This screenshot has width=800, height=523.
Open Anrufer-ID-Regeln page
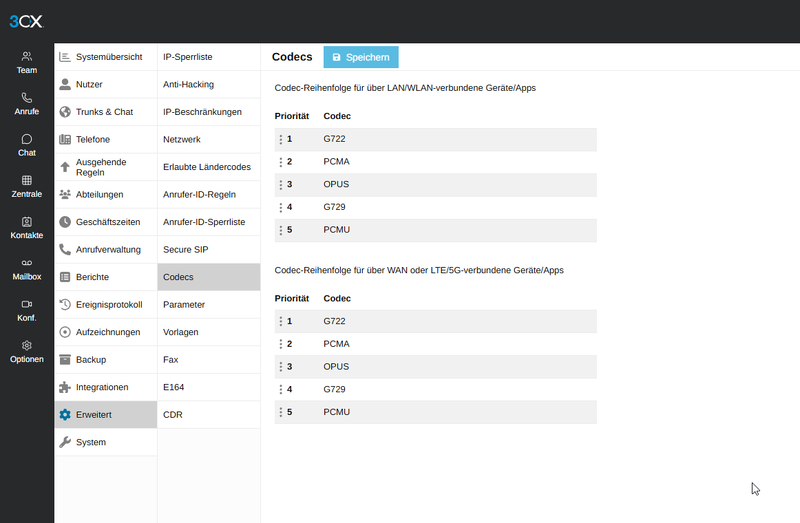coord(209,194)
